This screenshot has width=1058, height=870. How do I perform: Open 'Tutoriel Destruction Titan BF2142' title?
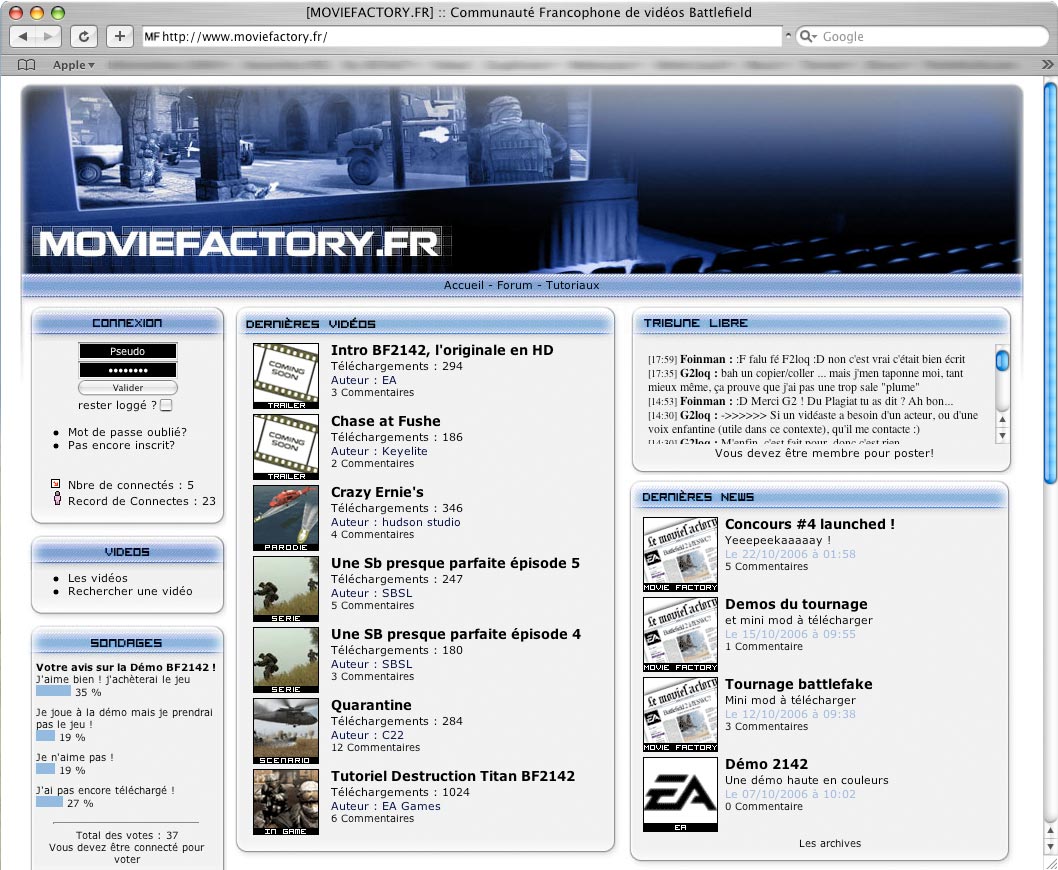pos(453,776)
